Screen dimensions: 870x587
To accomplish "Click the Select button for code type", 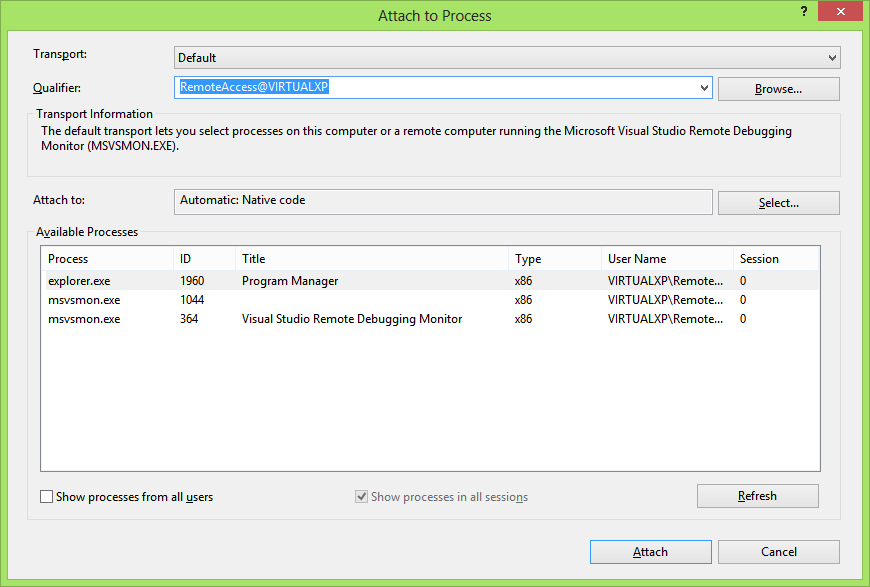I will (778, 203).
